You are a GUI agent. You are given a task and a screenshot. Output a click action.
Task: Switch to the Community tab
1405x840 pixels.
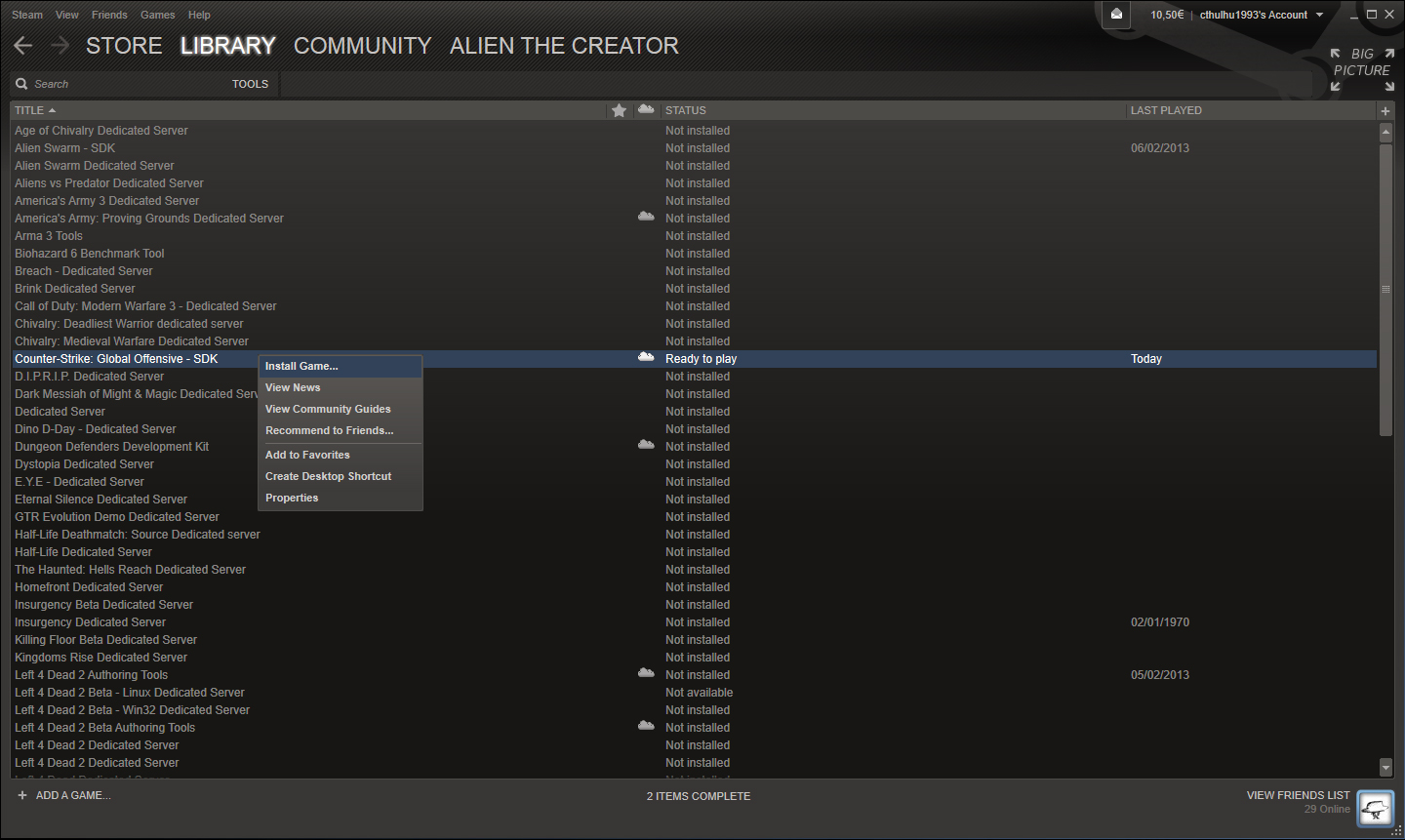click(362, 46)
